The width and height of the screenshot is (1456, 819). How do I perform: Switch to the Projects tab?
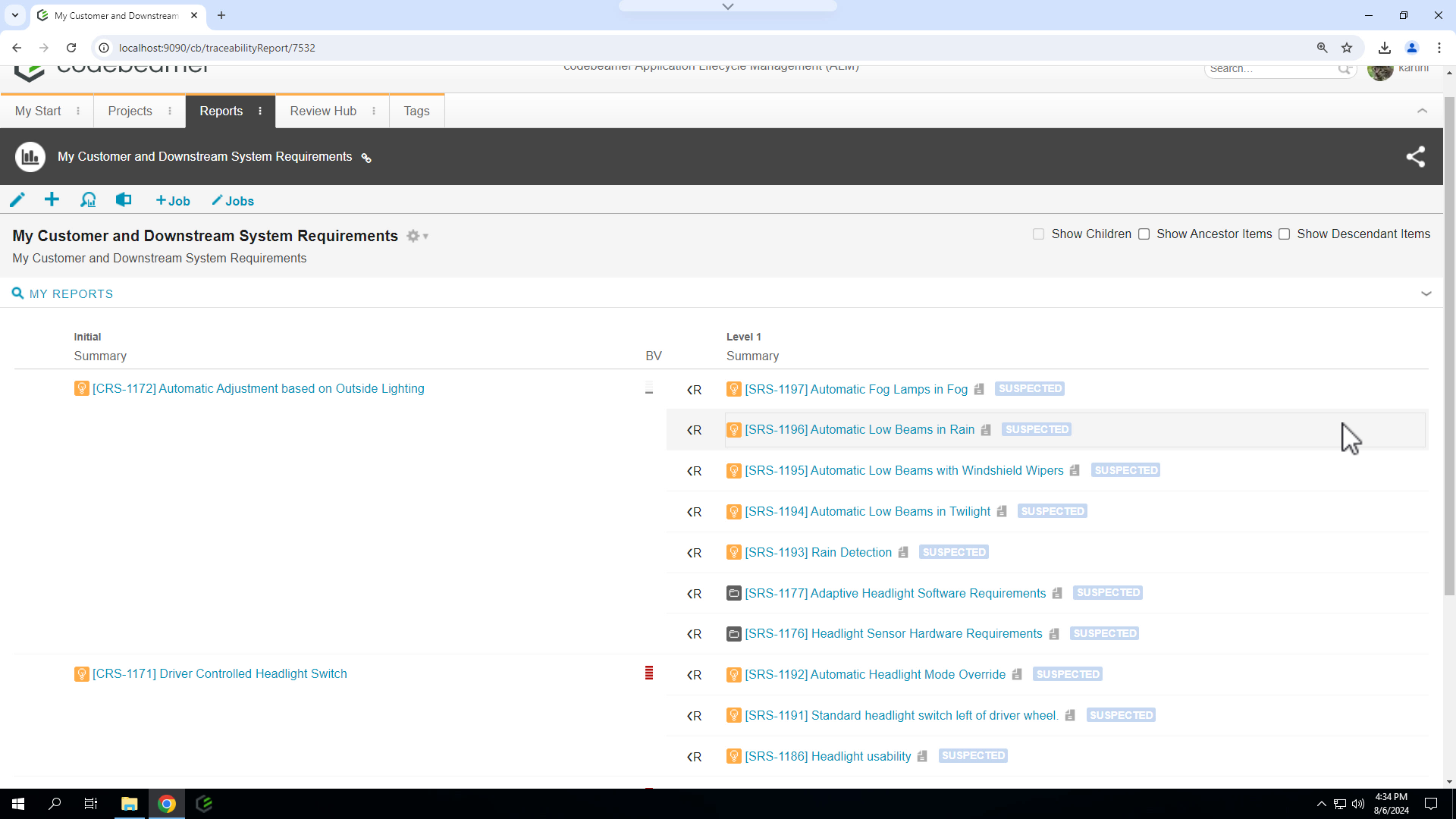pos(130,111)
